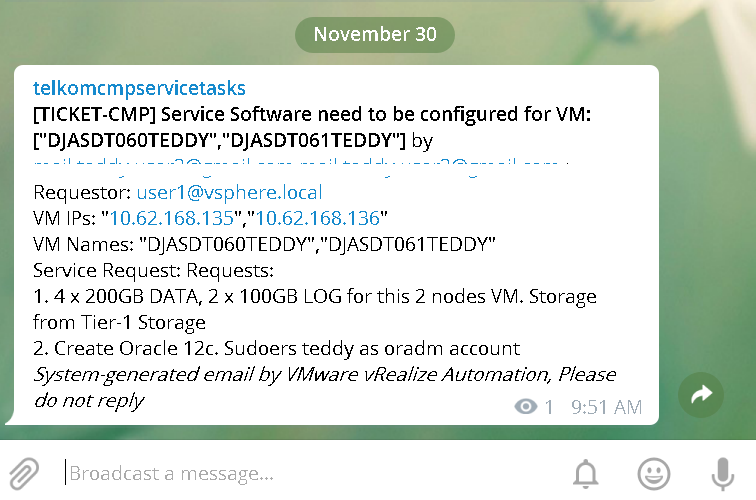Follow the 10.62.168.136 IP link
This screenshot has height=500, width=756.
318,218
